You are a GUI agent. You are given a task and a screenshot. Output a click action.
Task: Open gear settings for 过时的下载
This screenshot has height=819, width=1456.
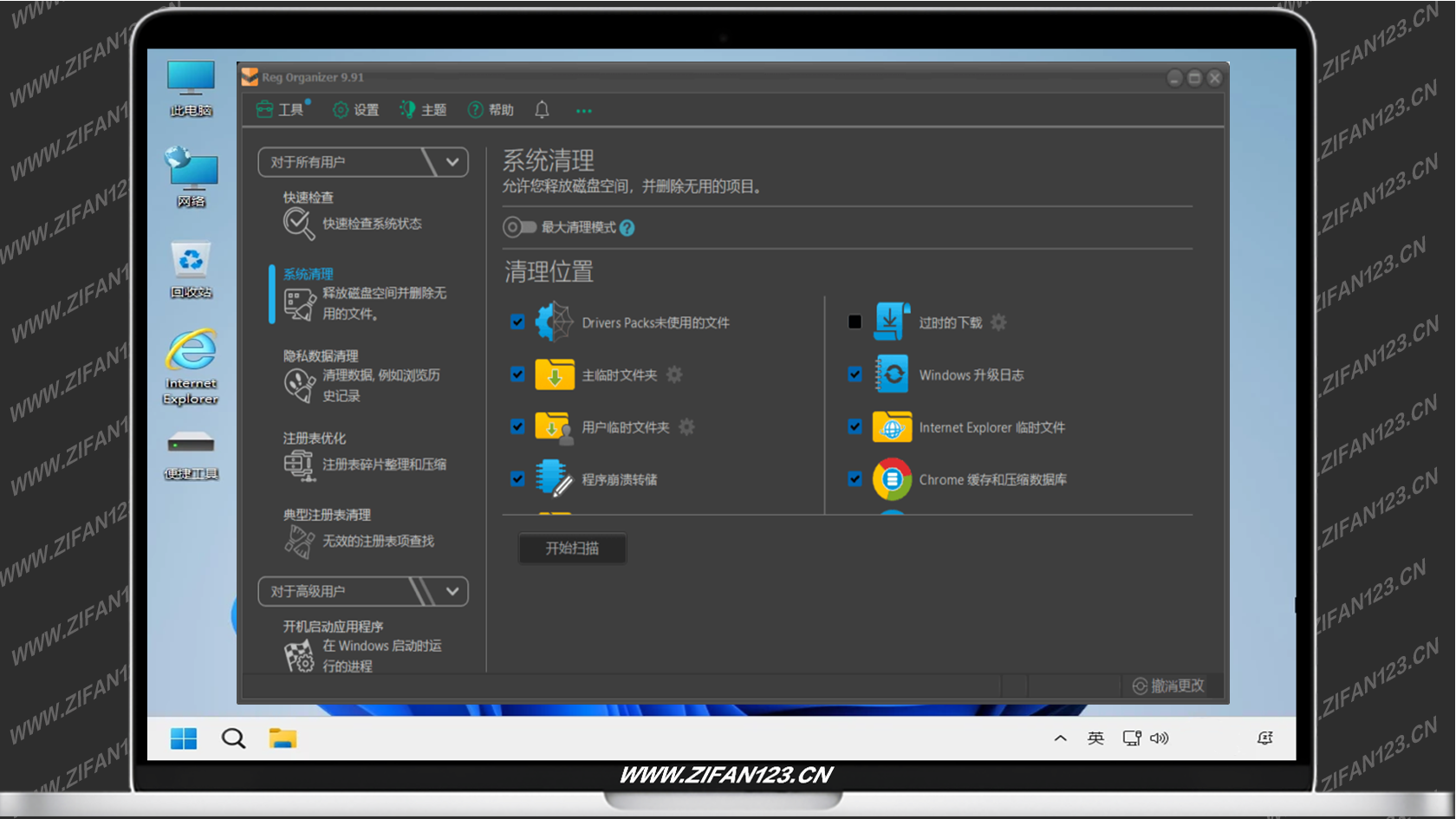click(x=998, y=322)
